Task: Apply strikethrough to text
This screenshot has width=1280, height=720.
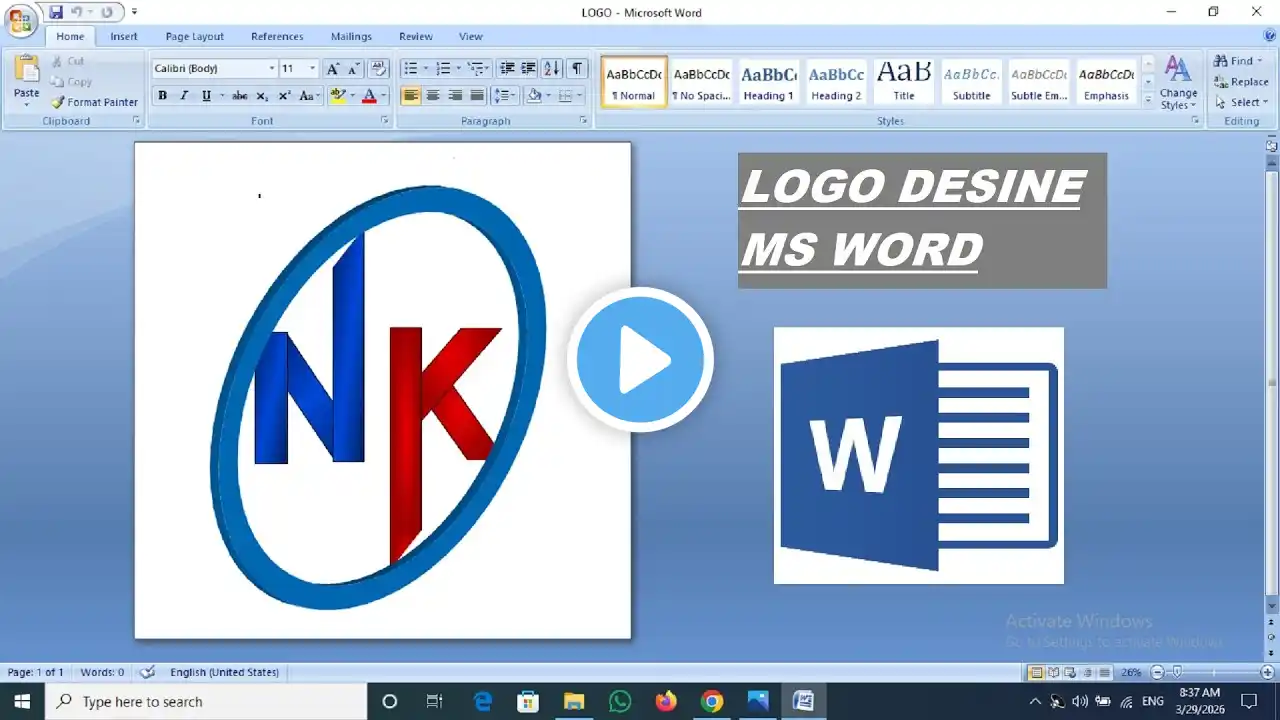Action: (240, 96)
